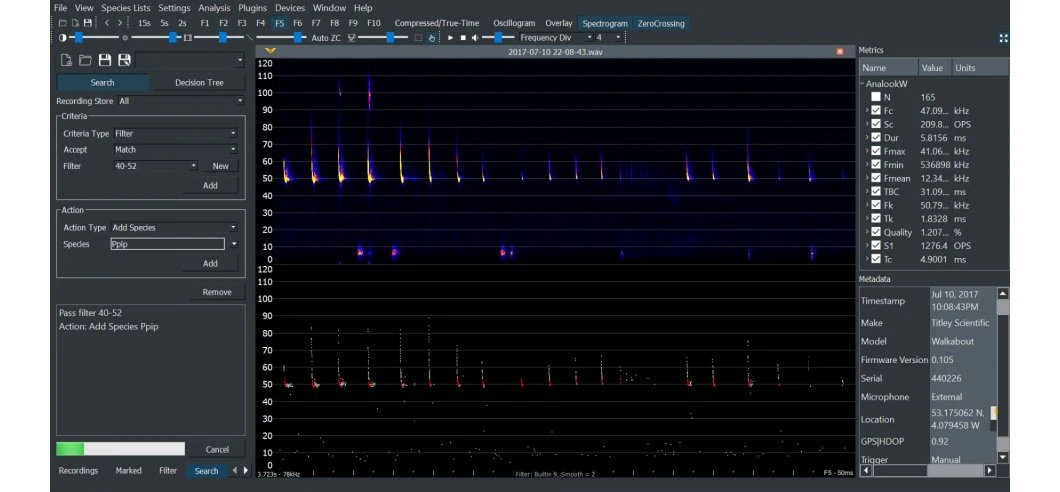Open the Species Lists menu

pos(127,8)
